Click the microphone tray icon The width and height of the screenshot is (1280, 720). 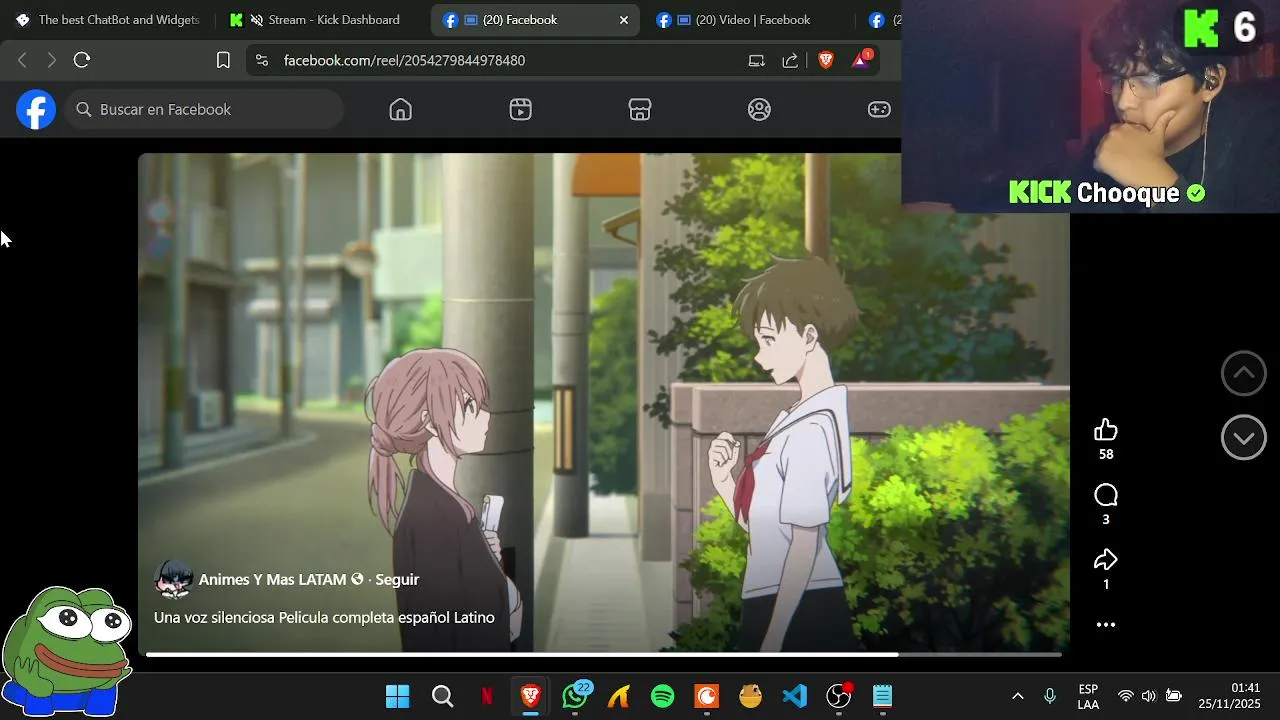[x=1050, y=696]
